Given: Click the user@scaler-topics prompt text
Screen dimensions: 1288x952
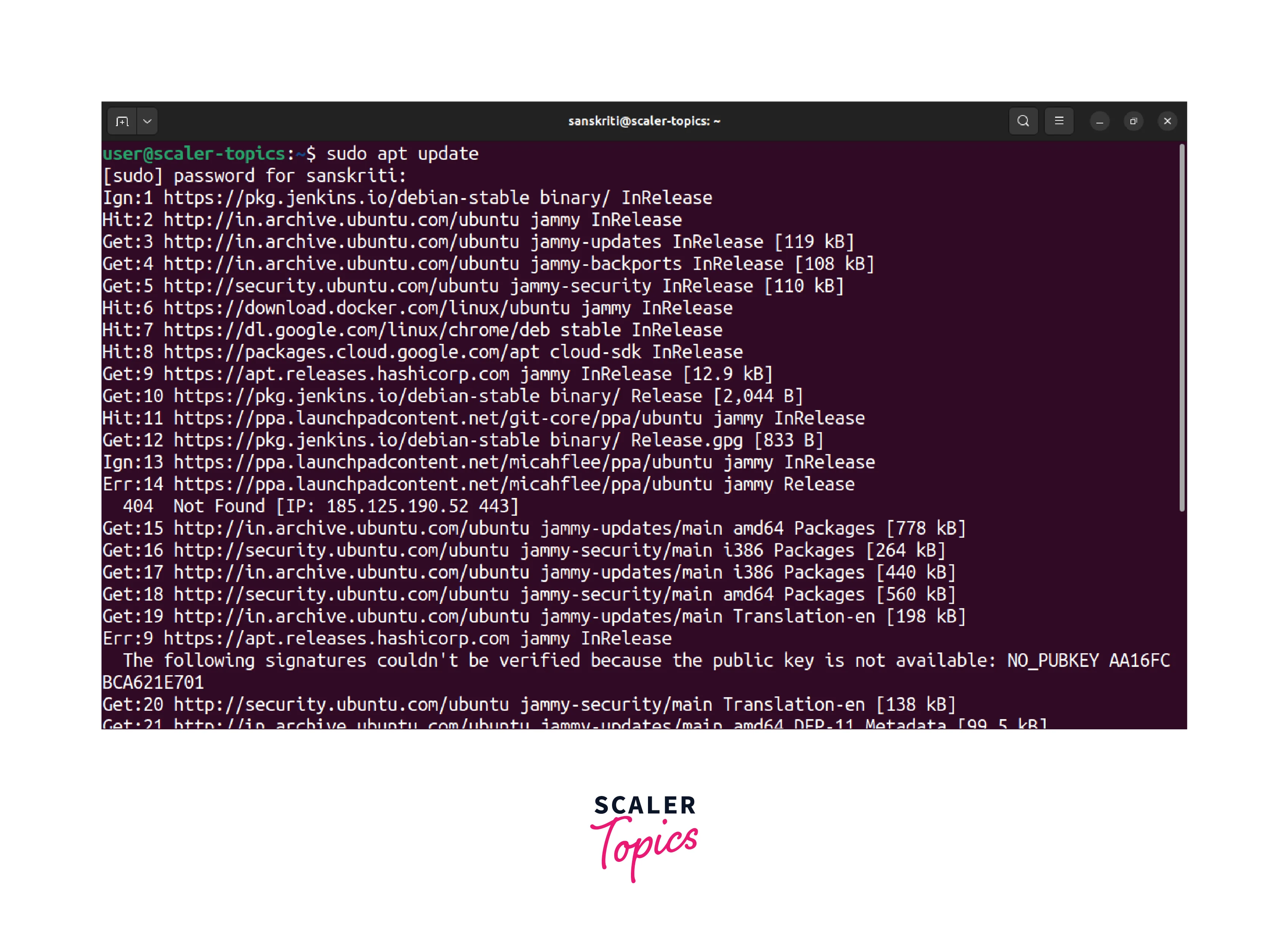Looking at the screenshot, I should point(194,154).
